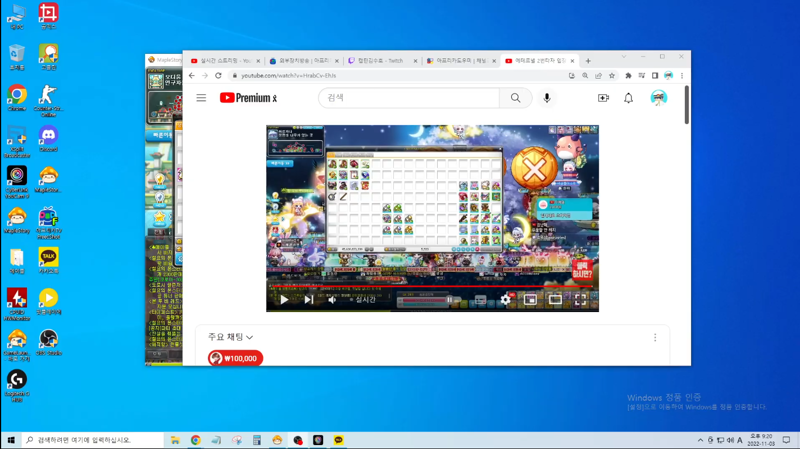Open Chrome three-dot menu
Screen dimensions: 800x449
point(682,76)
